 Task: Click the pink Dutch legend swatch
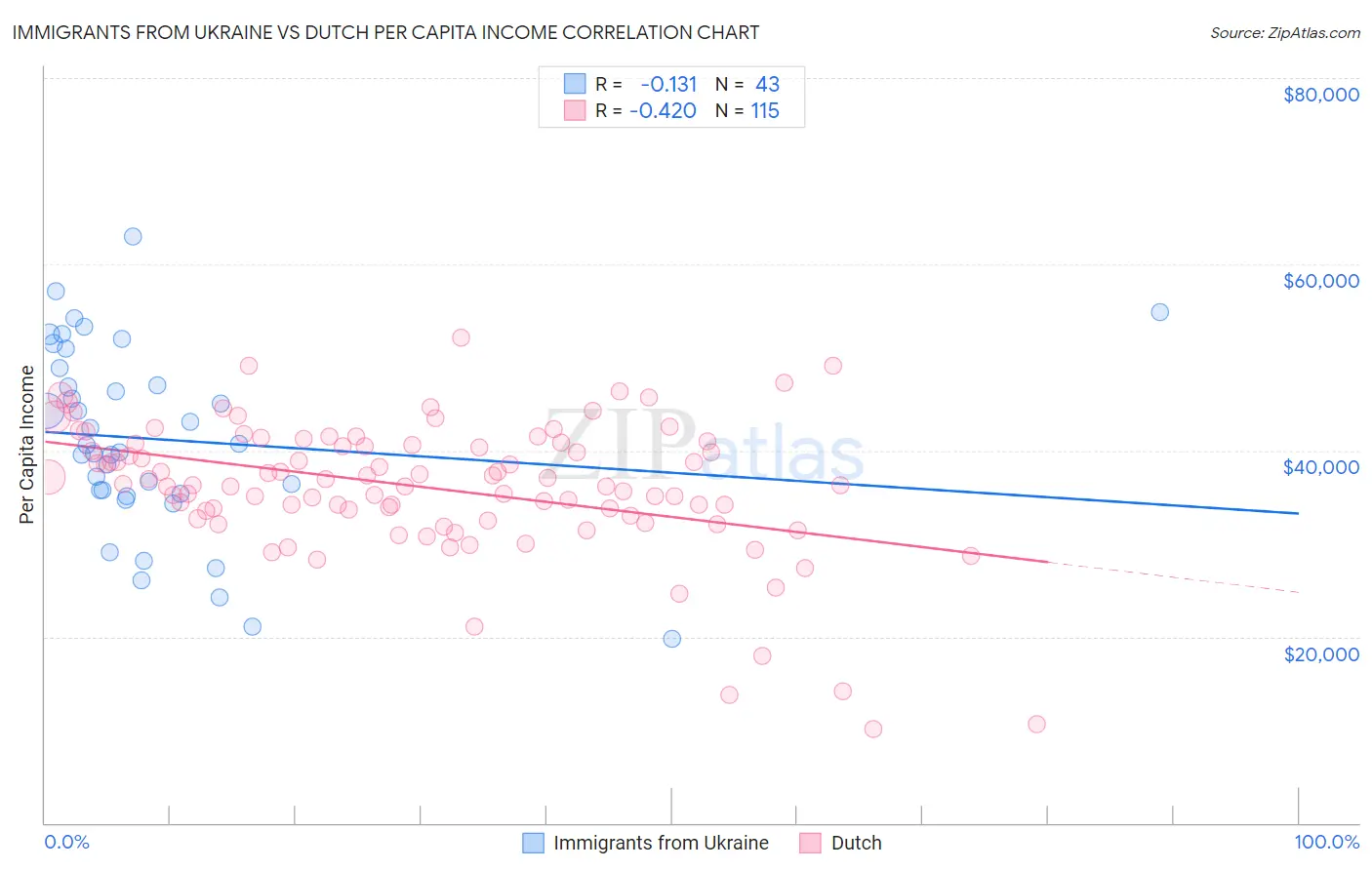coord(810,843)
